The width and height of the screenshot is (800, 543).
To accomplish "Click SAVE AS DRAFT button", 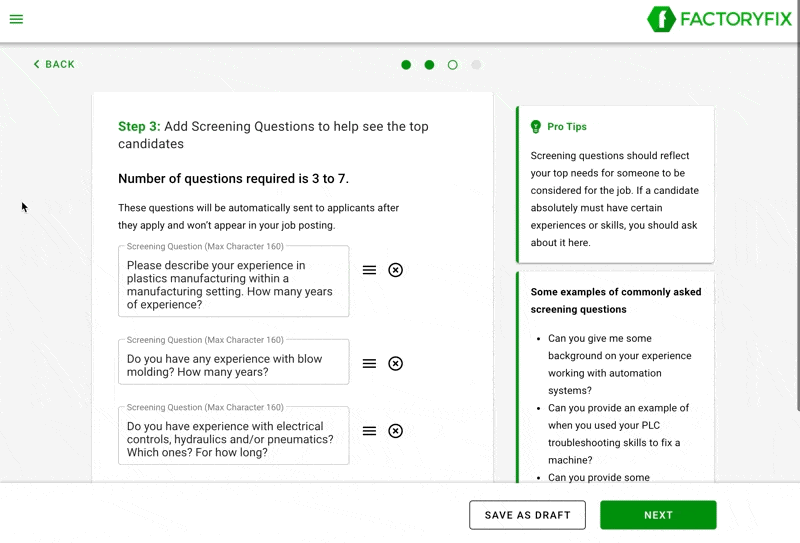I will [x=528, y=515].
